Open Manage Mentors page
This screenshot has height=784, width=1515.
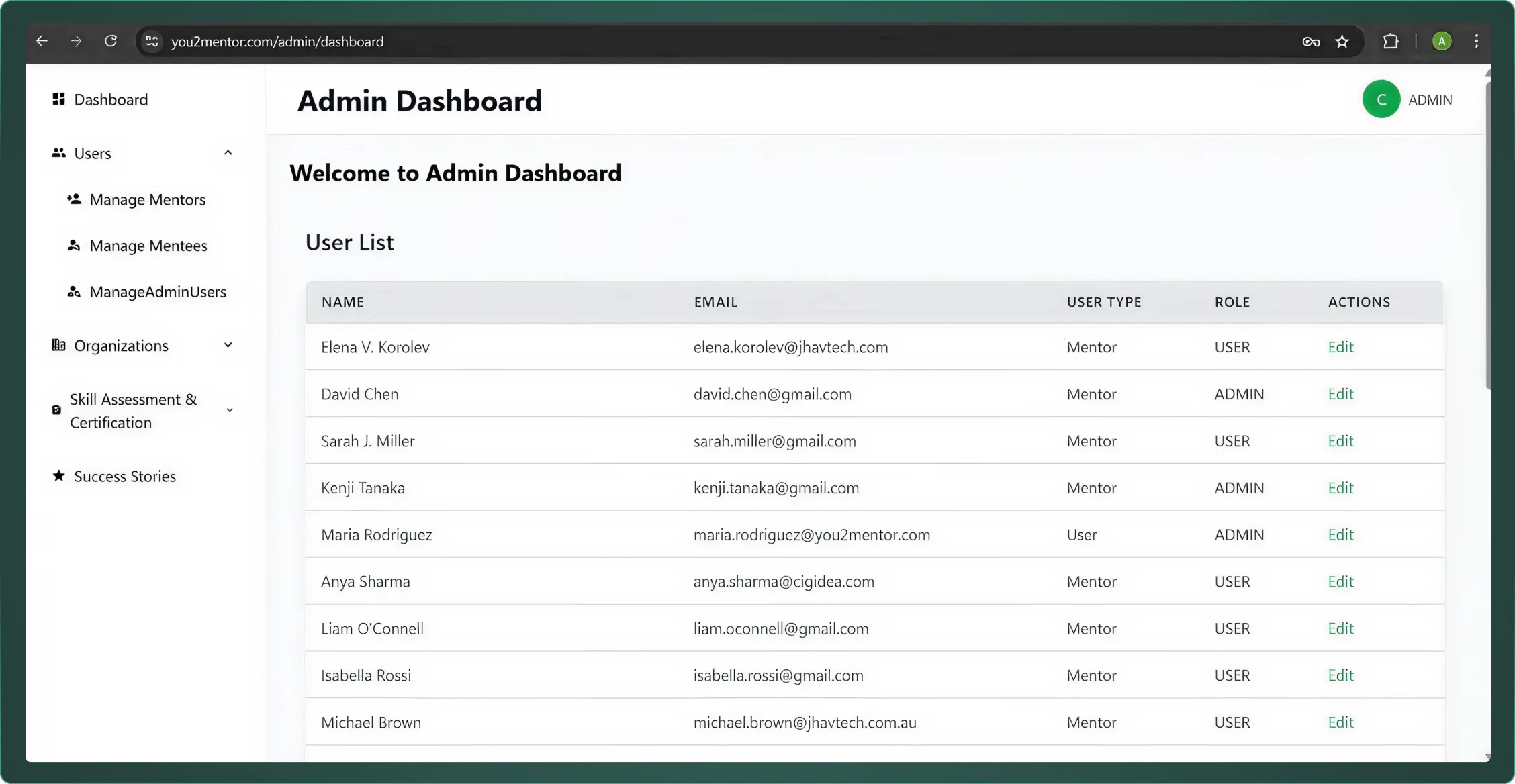point(147,199)
